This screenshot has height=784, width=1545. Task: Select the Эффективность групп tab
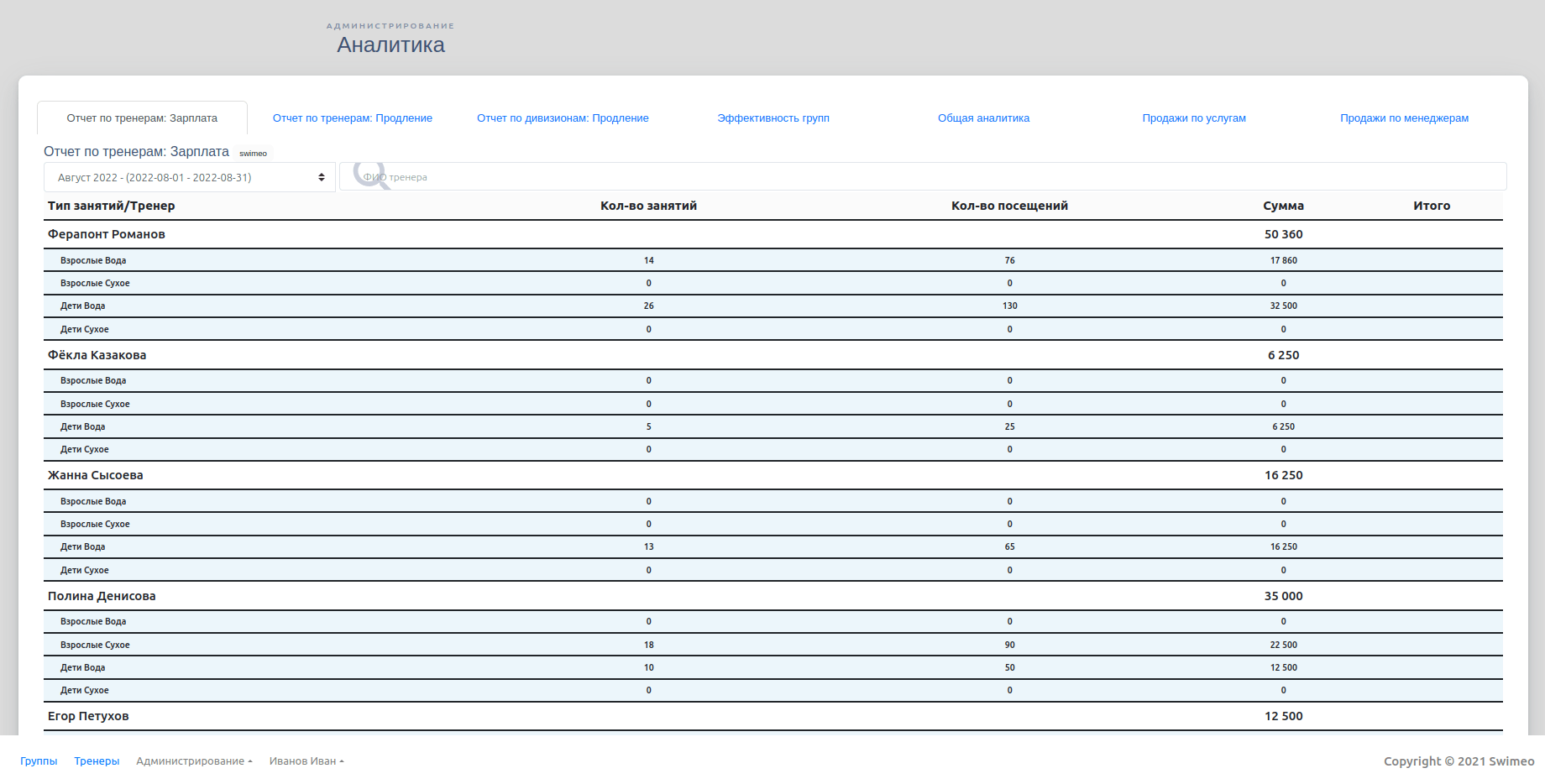(x=773, y=118)
